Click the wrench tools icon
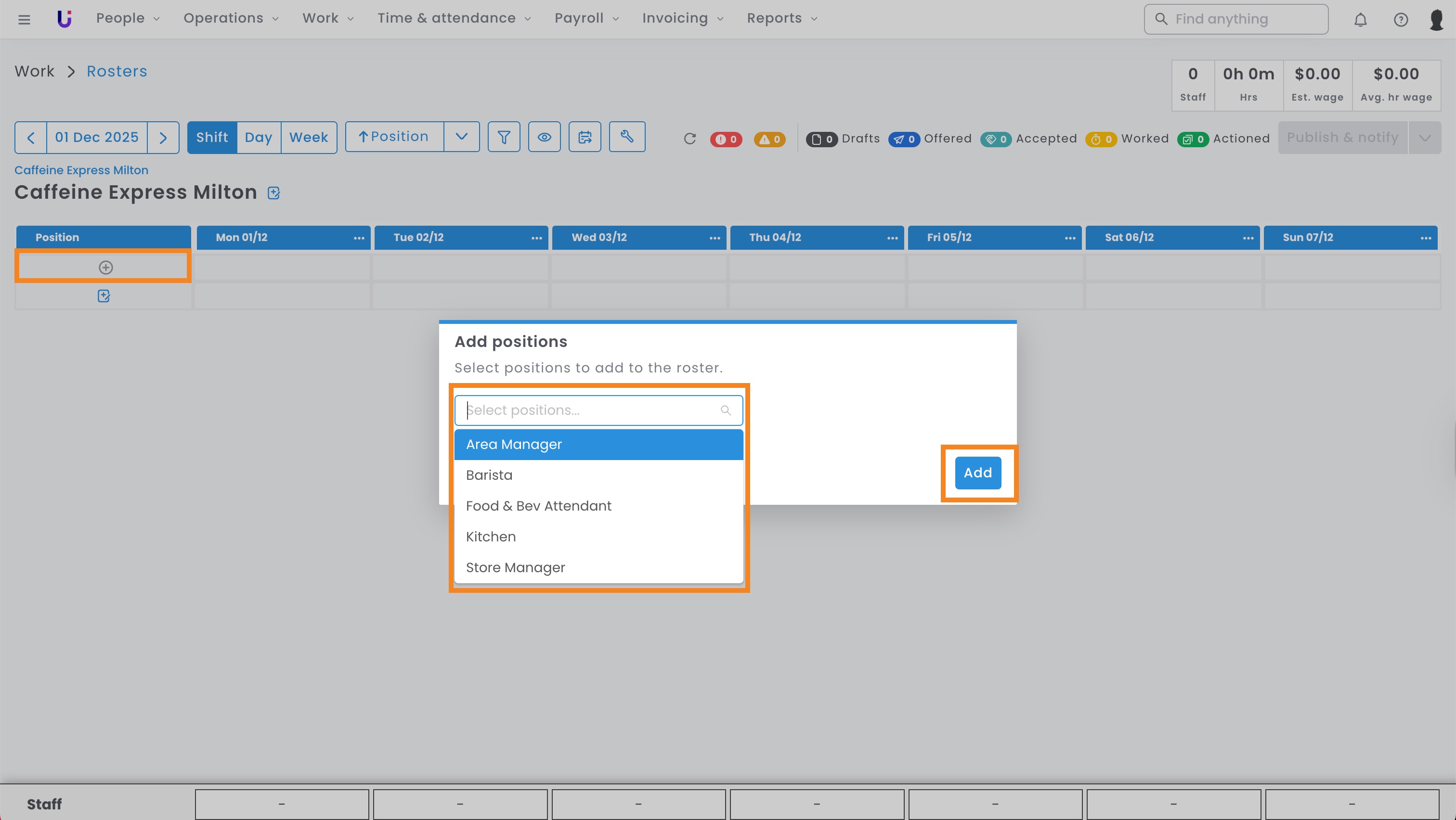1456x820 pixels. (x=627, y=137)
